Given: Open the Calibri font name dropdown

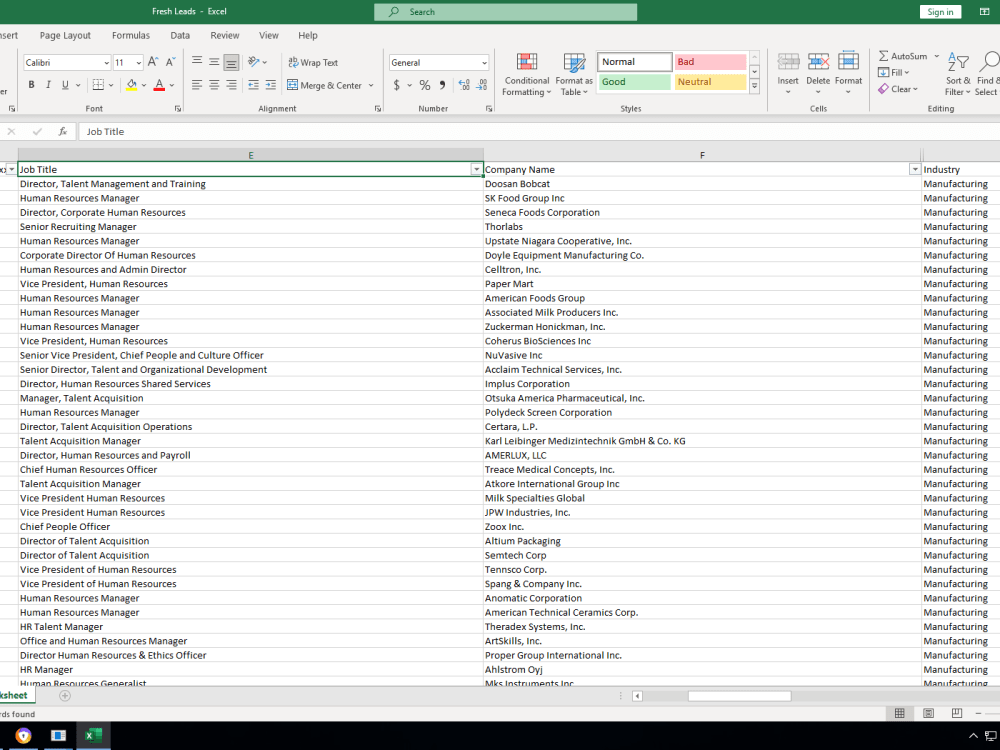Looking at the screenshot, I should pyautogui.click(x=107, y=62).
